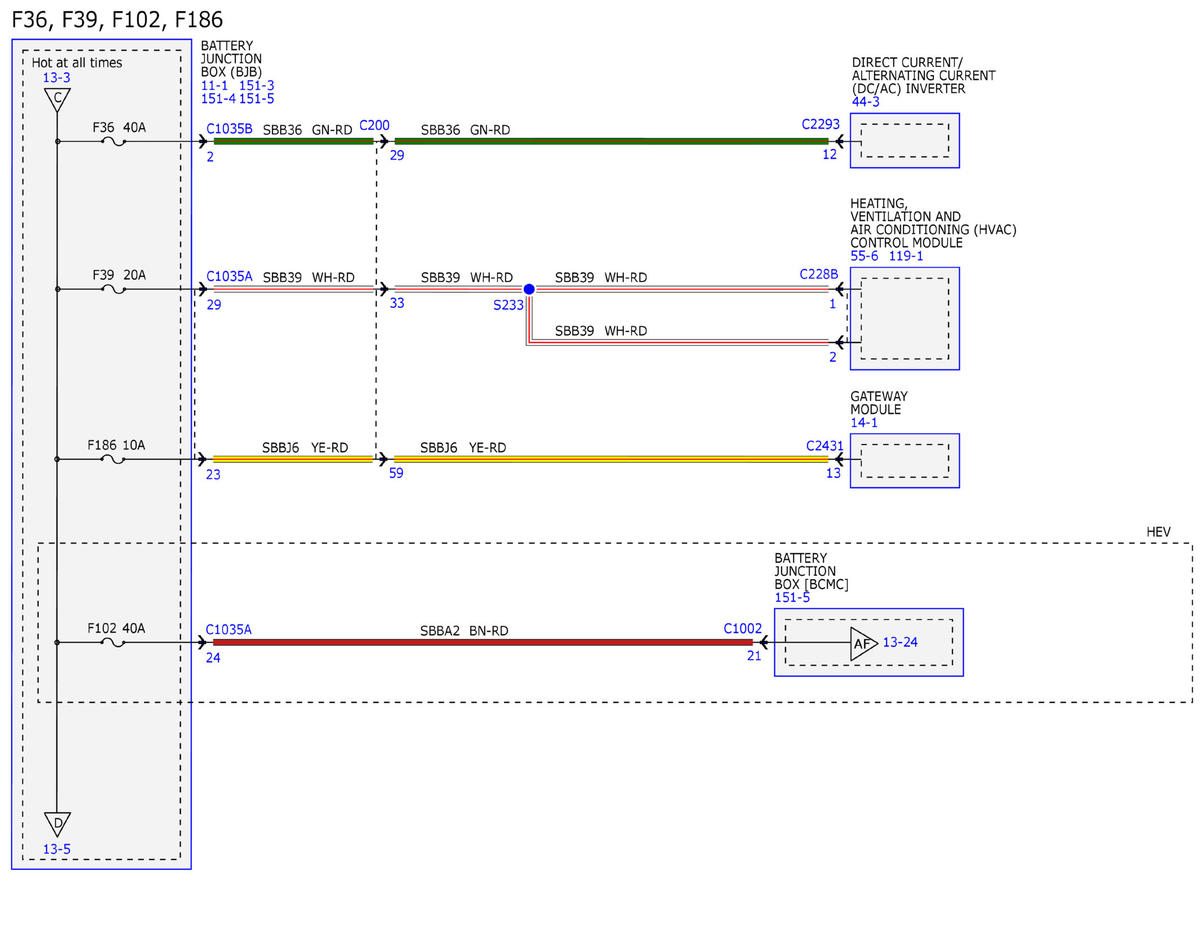Click pin number 12 at C2293
This screenshot has width=1200, height=927.
coord(830,155)
